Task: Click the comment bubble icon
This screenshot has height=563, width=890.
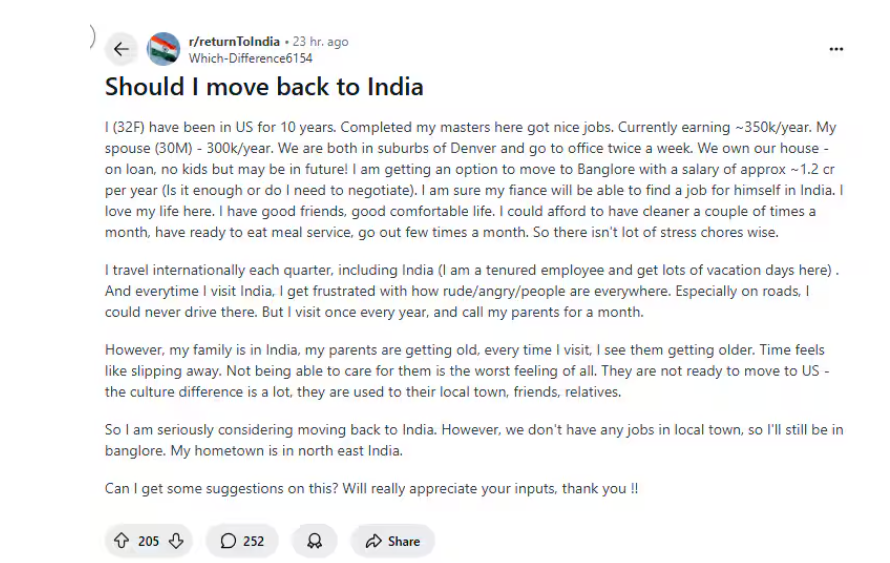Action: [x=228, y=541]
